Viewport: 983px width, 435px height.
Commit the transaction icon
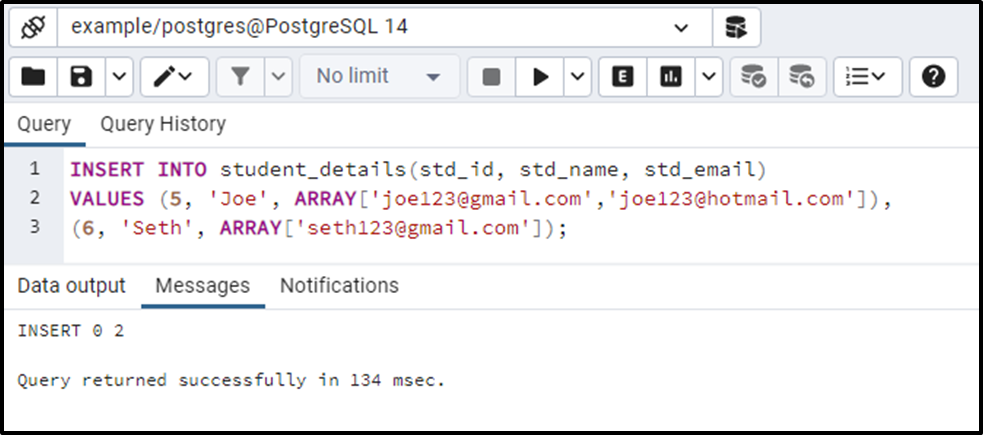(x=754, y=77)
